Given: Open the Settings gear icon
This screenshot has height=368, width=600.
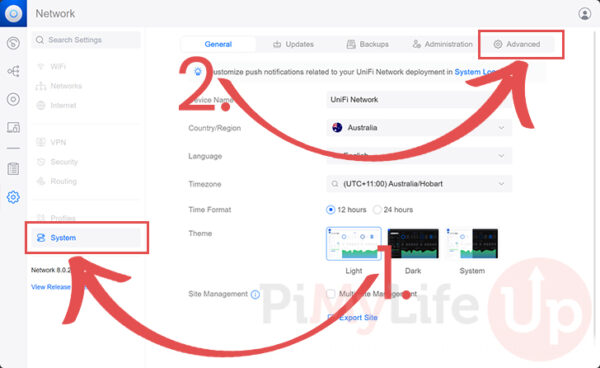Looking at the screenshot, I should click(x=13, y=197).
